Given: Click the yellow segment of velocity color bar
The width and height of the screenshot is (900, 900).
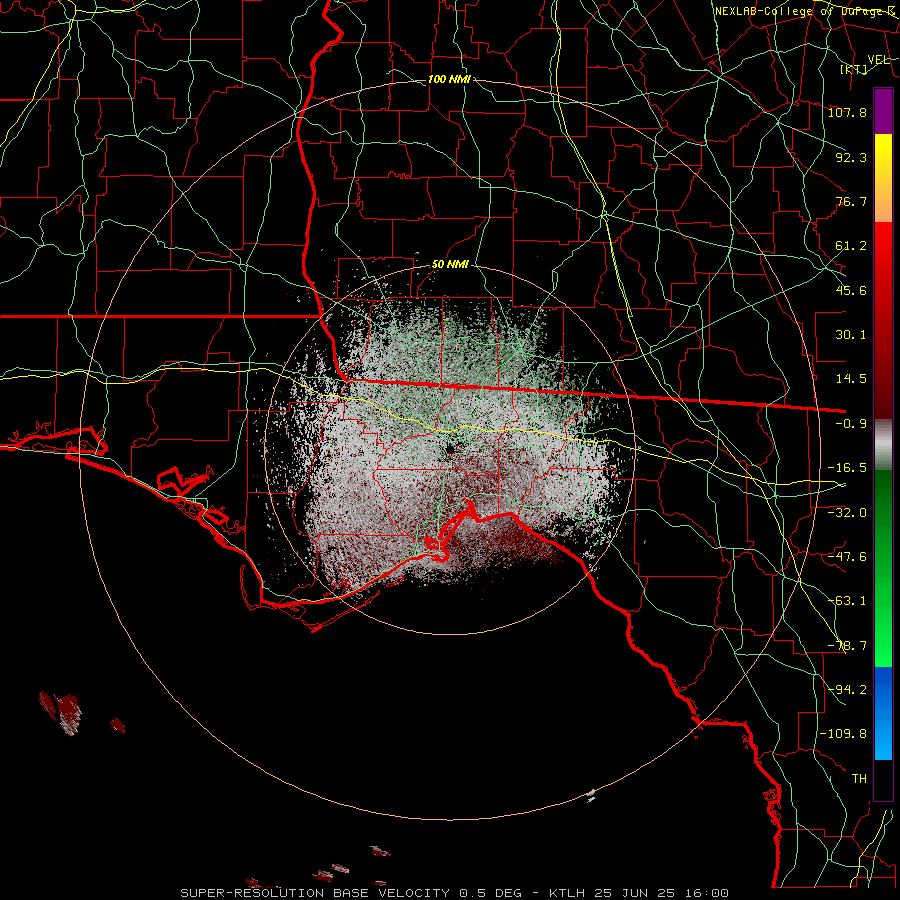Looking at the screenshot, I should click(x=883, y=155).
